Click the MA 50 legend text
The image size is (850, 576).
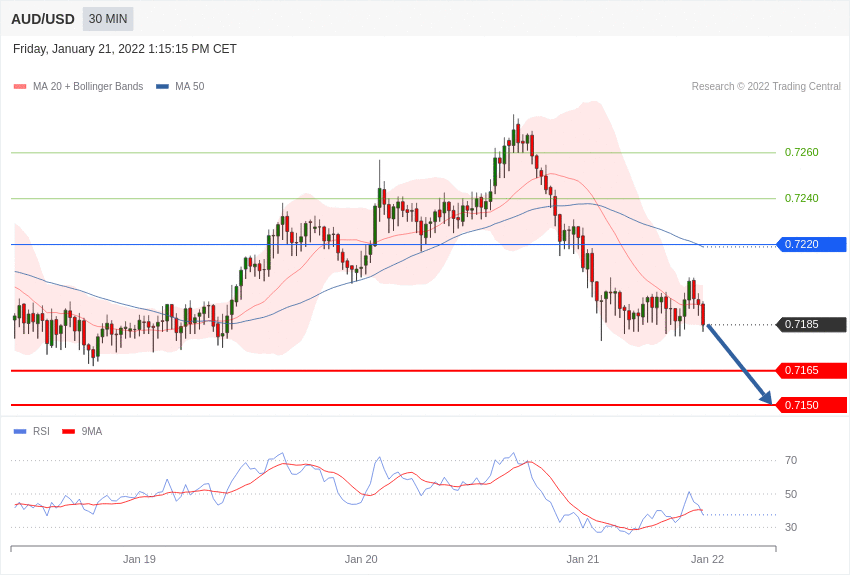[190, 87]
